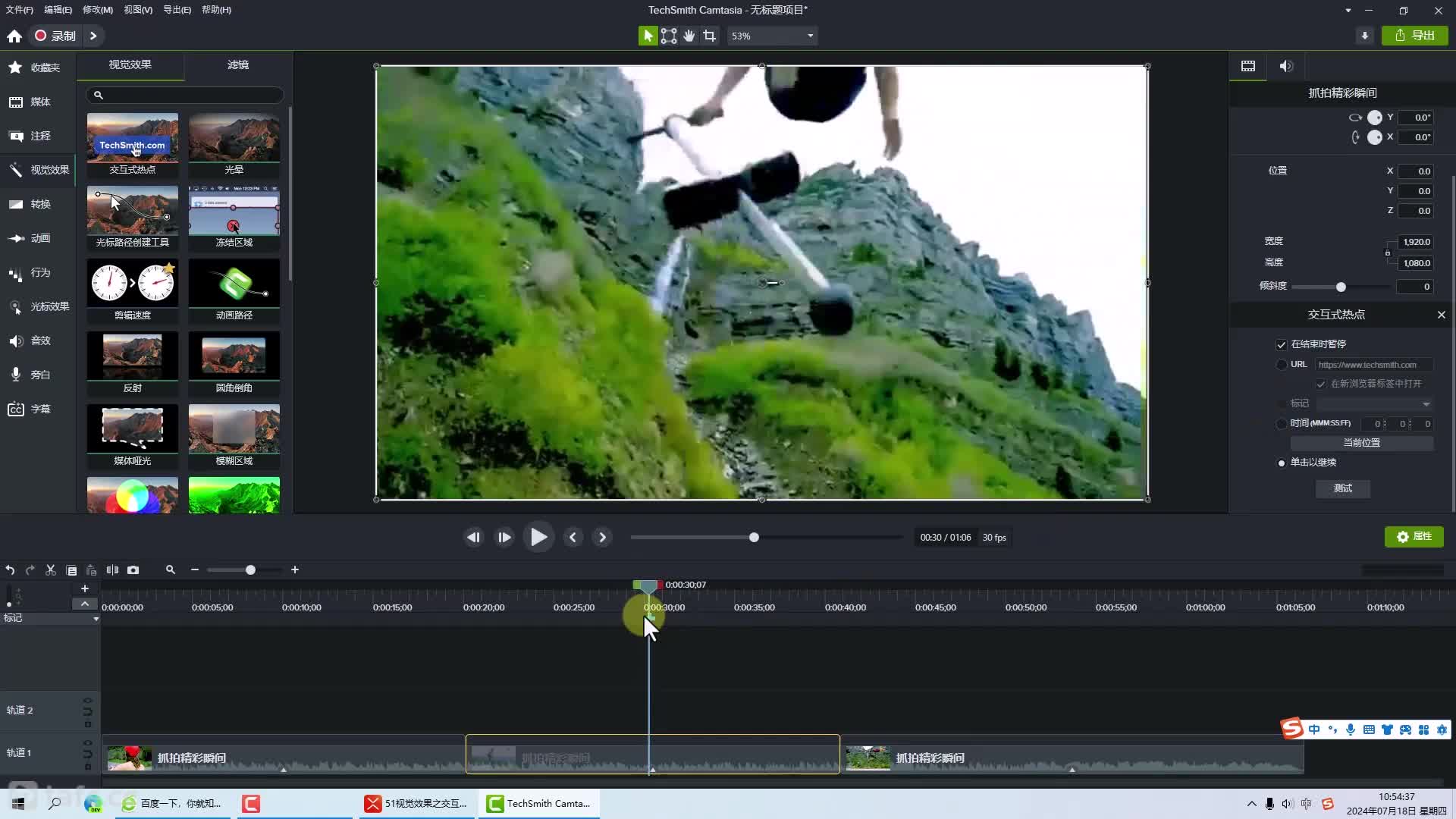Remove the 交互式热点 effect with X

pos(1442,315)
